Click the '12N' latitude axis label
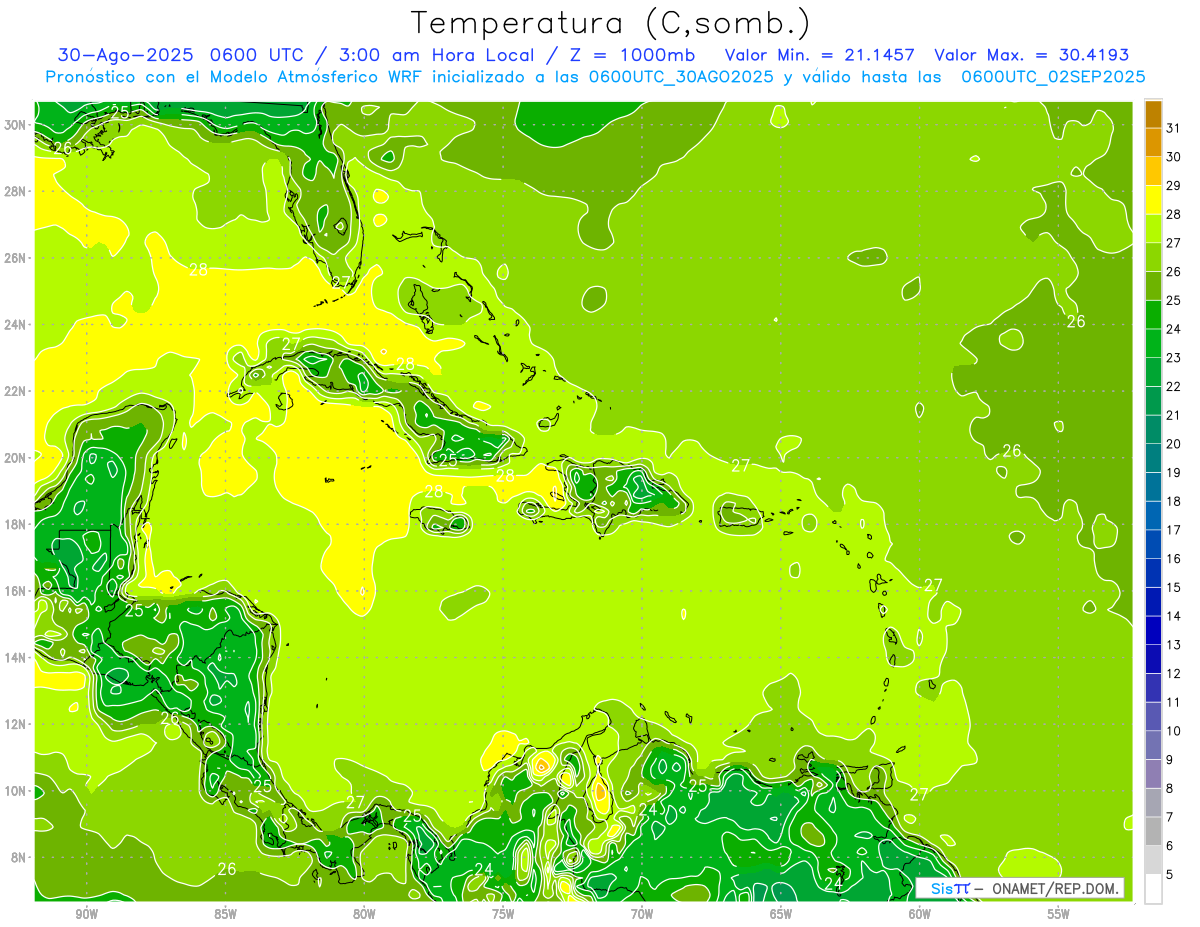The image size is (1200, 927). point(15,724)
